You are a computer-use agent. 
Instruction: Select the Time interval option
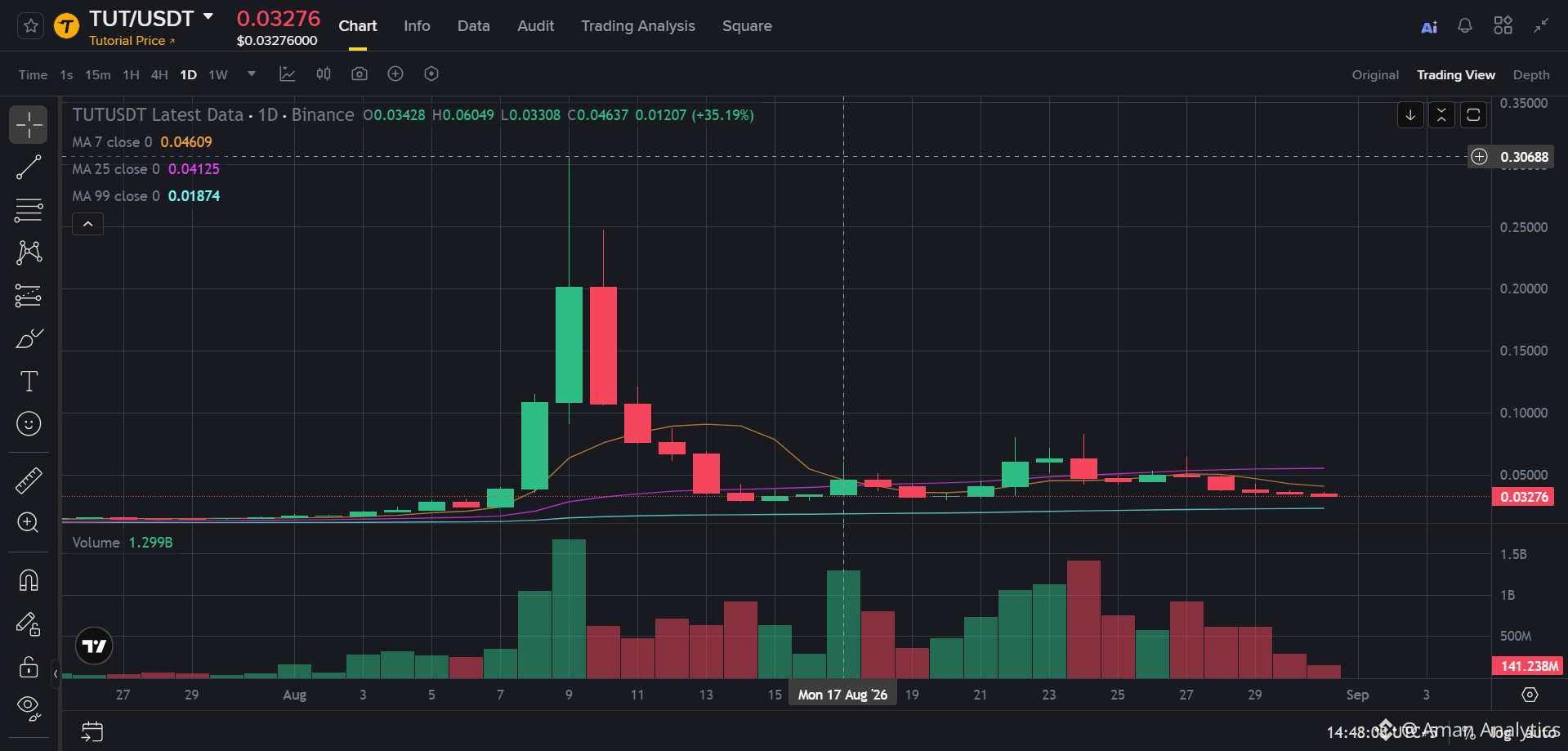pyautogui.click(x=33, y=74)
